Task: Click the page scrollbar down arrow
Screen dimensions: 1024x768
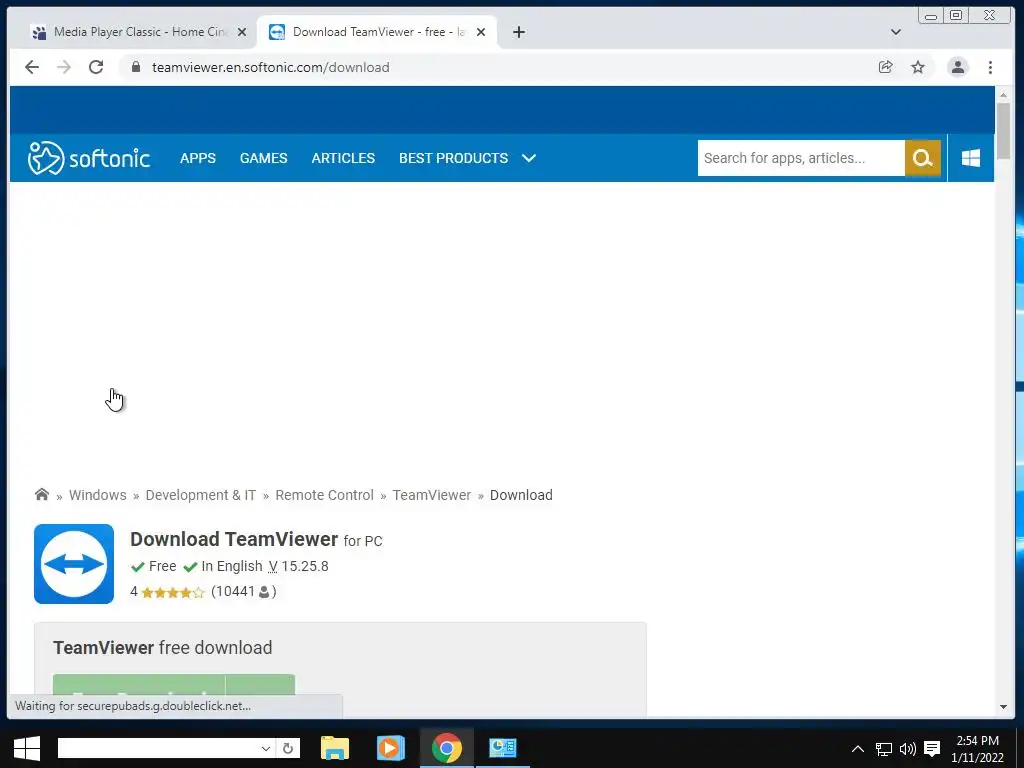Action: coord(1003,707)
